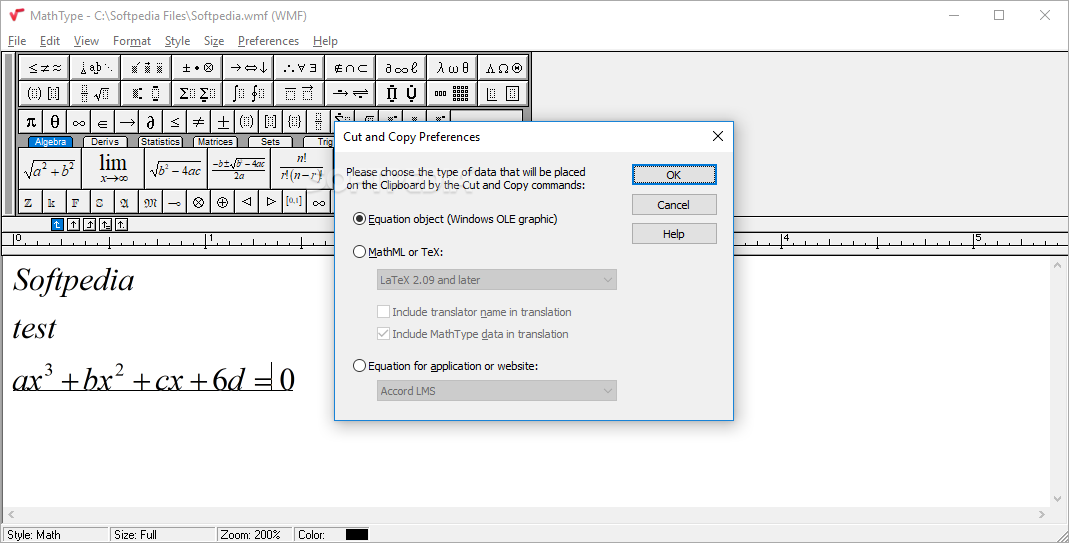Check Include translator name in translation
The height and width of the screenshot is (543, 1069).
tap(475, 312)
